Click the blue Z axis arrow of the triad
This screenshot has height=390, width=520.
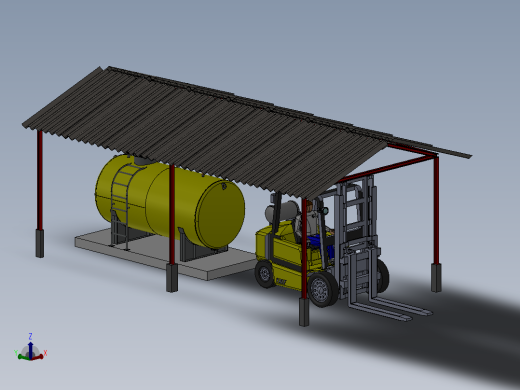pos(30,349)
